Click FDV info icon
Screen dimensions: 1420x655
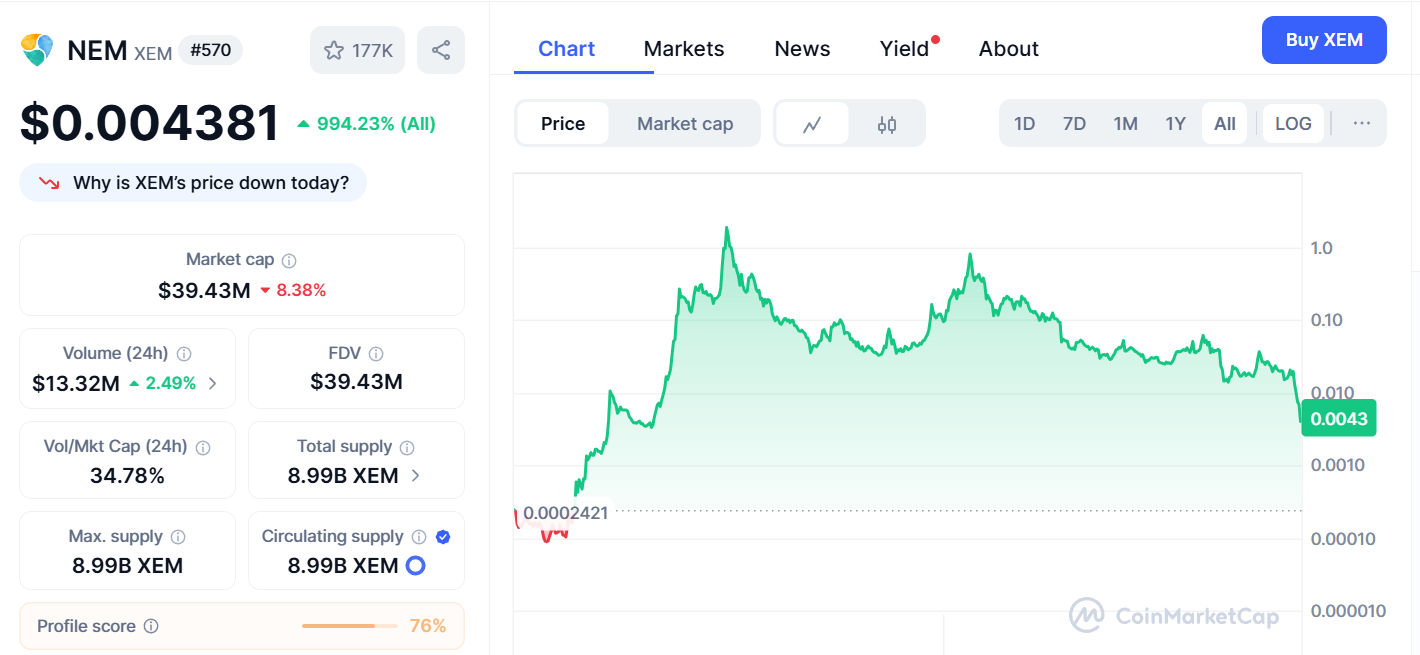pyautogui.click(x=376, y=353)
